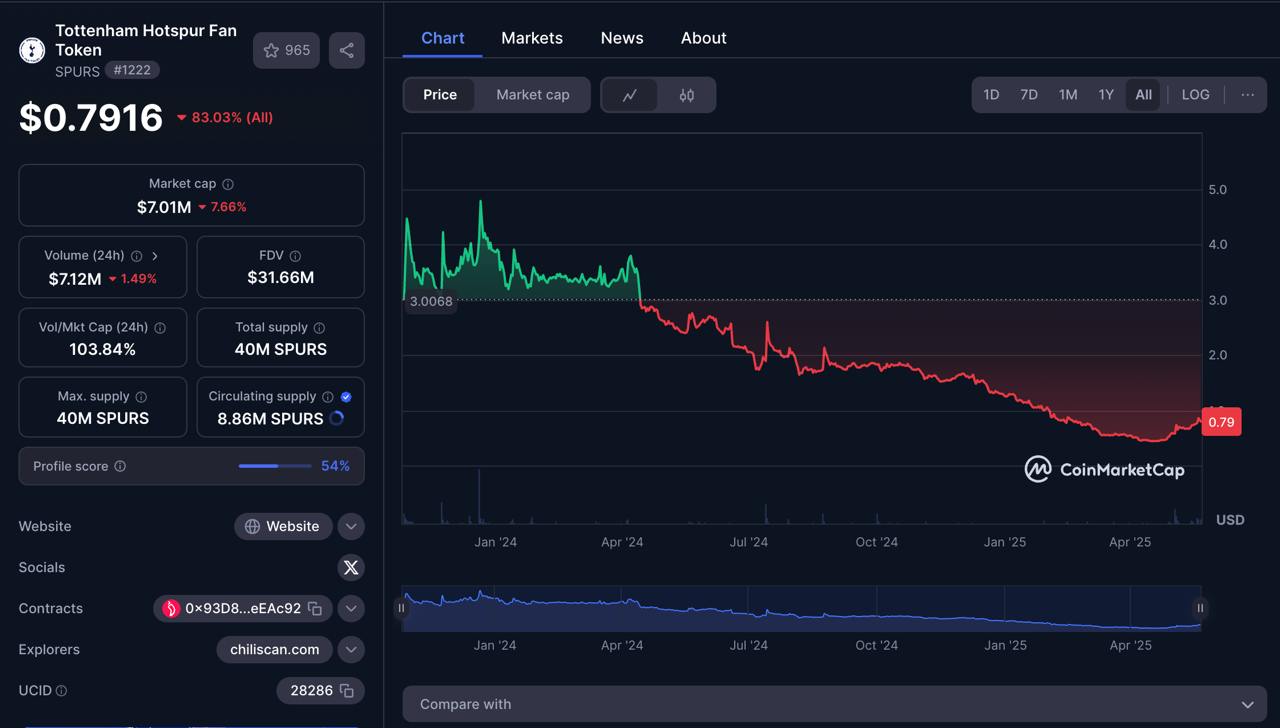Click the Tottenham Hotspur token logo
The width and height of the screenshot is (1280, 728).
tap(32, 50)
